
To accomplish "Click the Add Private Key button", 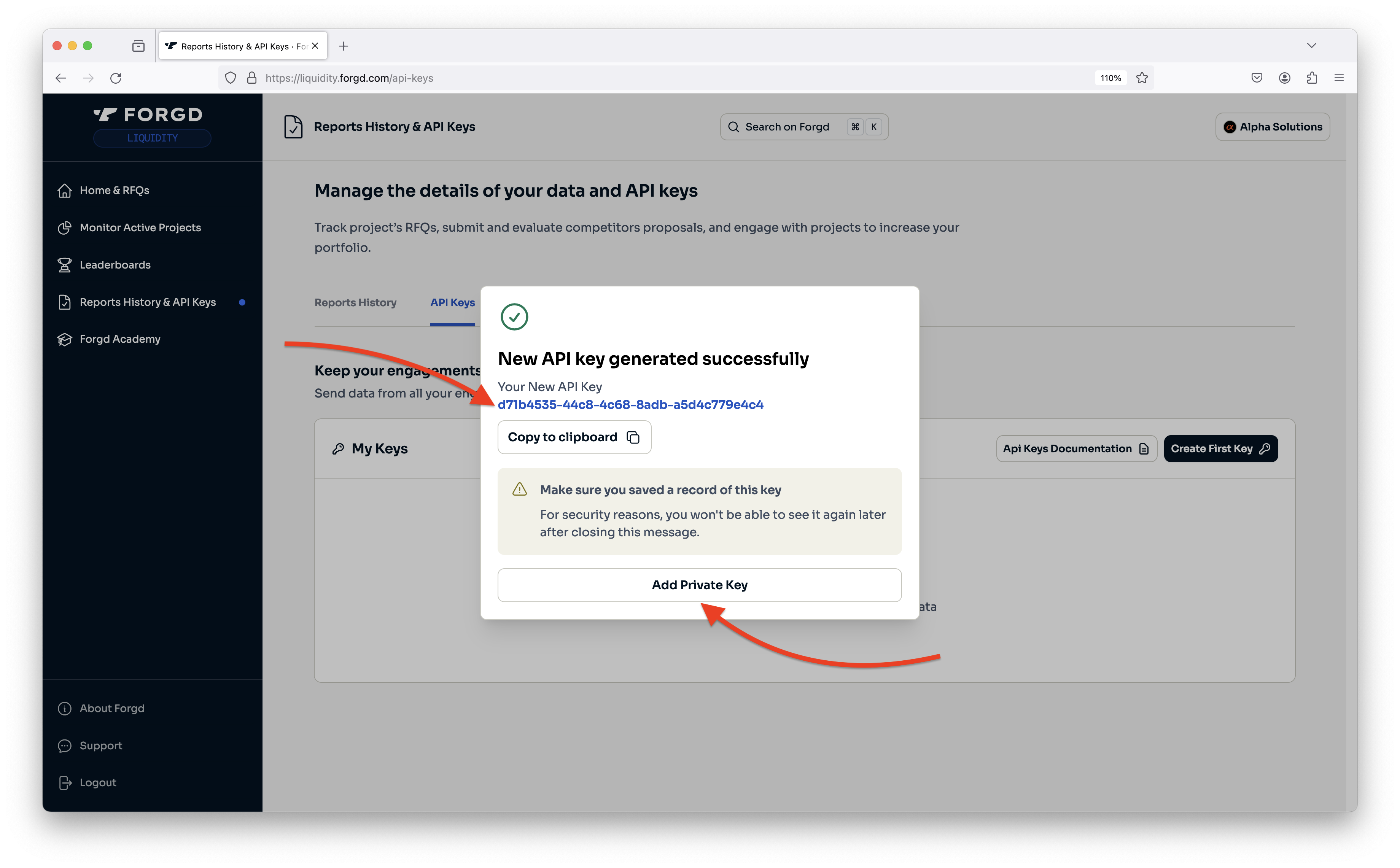I will 699,585.
